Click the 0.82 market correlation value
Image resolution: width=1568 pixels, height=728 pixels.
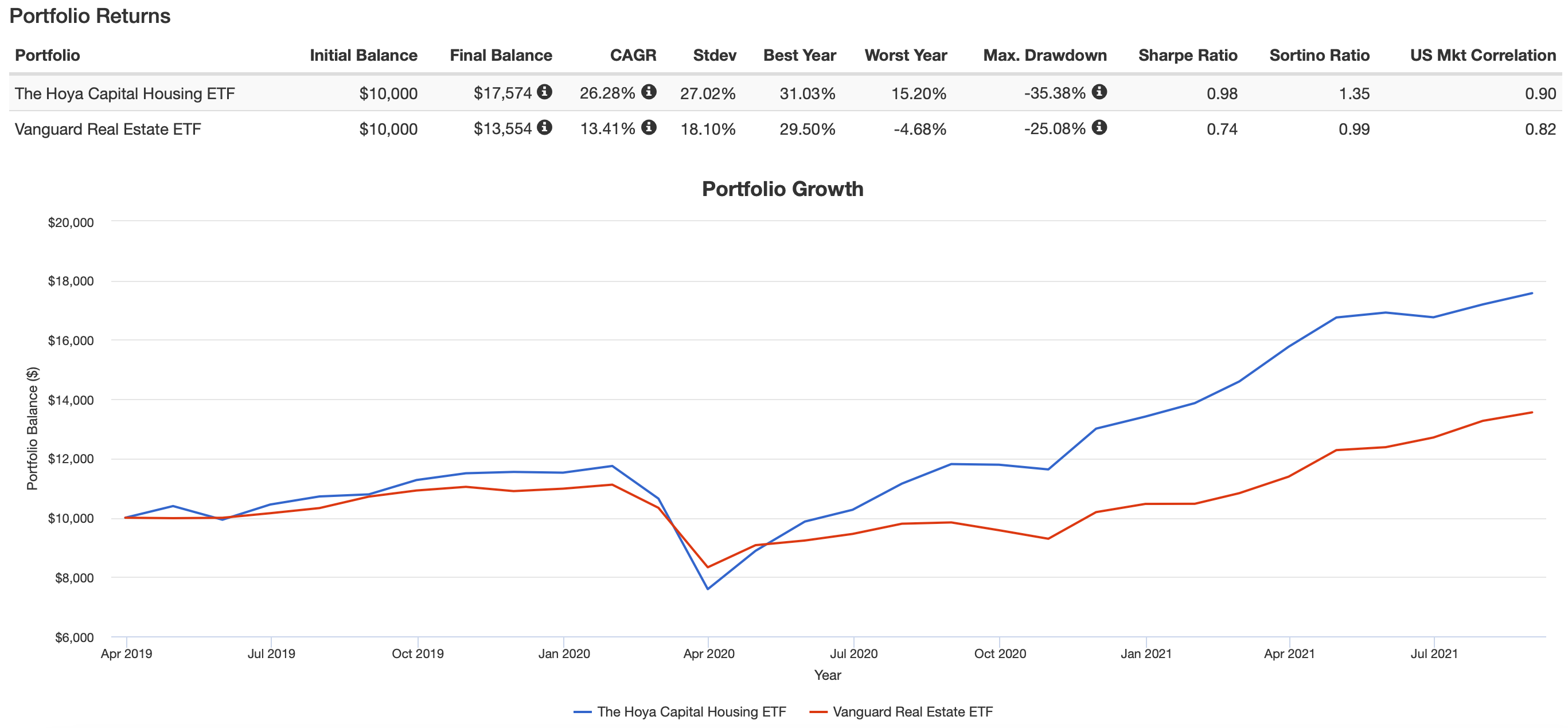(x=1540, y=129)
